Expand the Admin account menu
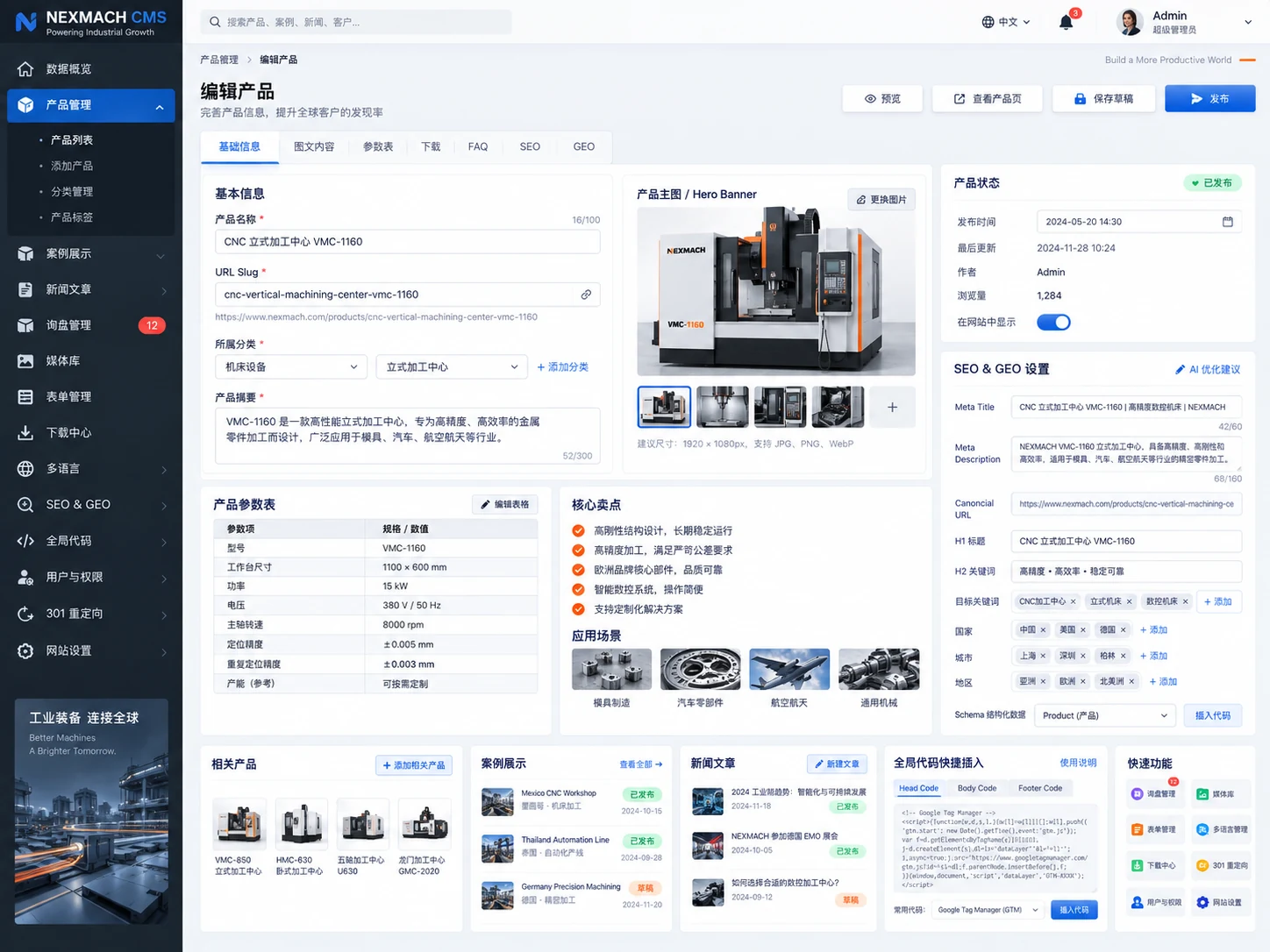Screen dimensions: 1270x952 coord(1248,22)
